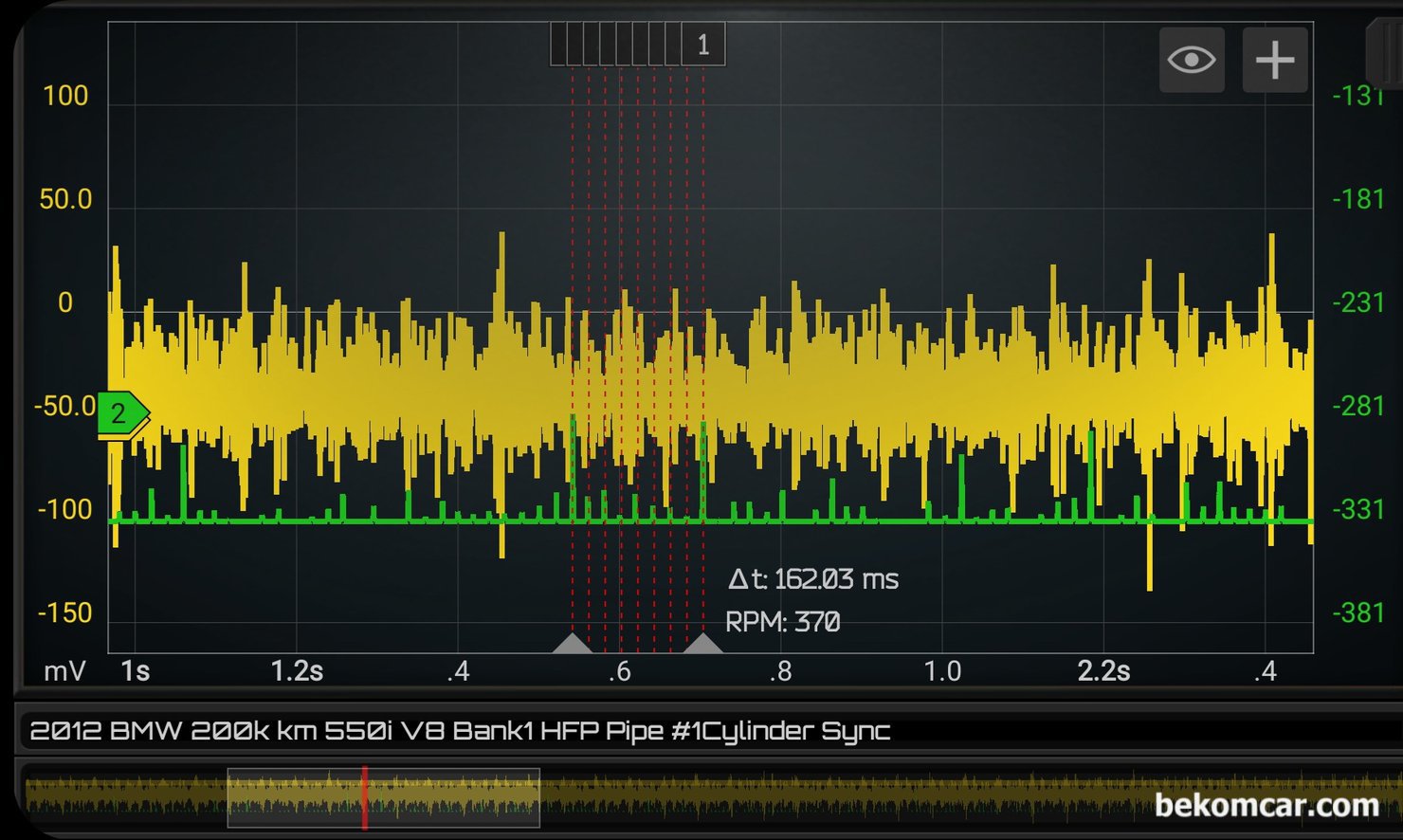This screenshot has width=1403, height=840.
Task: Open the bekomcar.com watermark link
Action: [1266, 805]
